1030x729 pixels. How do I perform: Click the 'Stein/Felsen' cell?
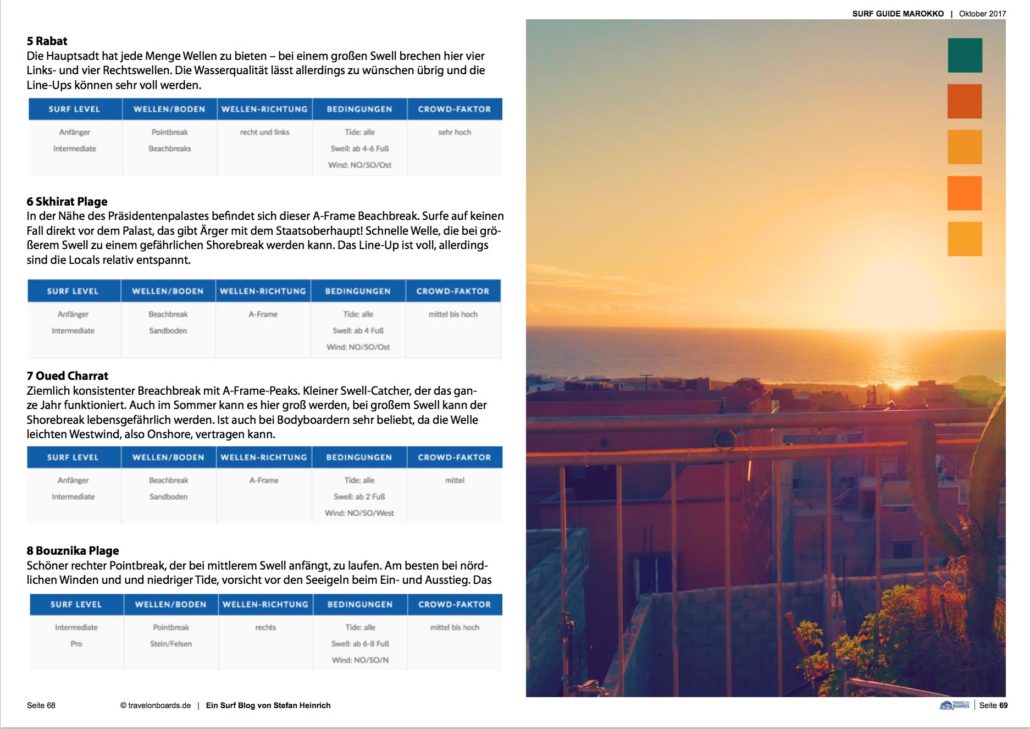point(171,644)
